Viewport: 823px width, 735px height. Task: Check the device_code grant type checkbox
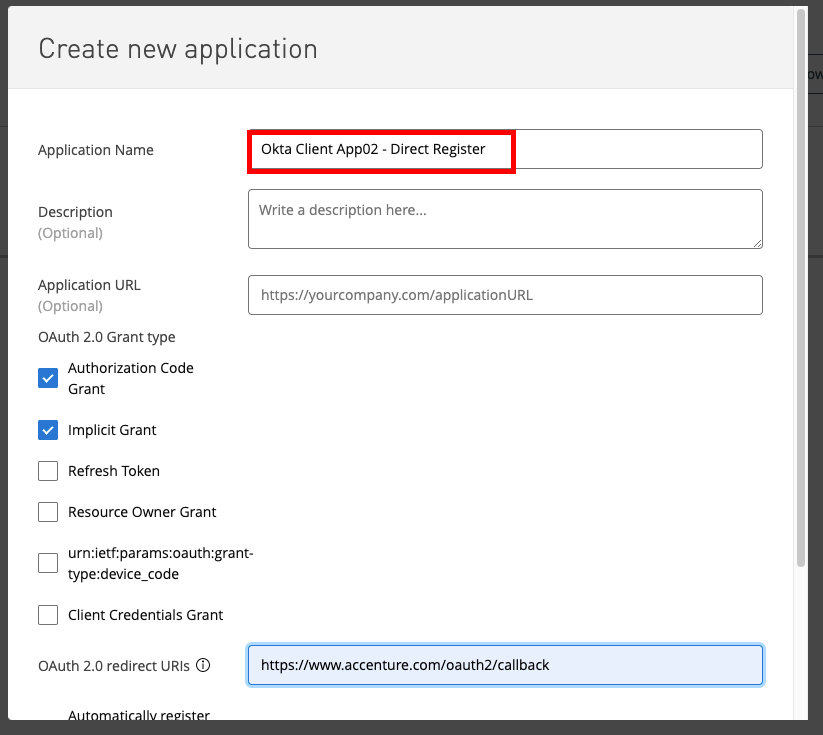(48, 563)
